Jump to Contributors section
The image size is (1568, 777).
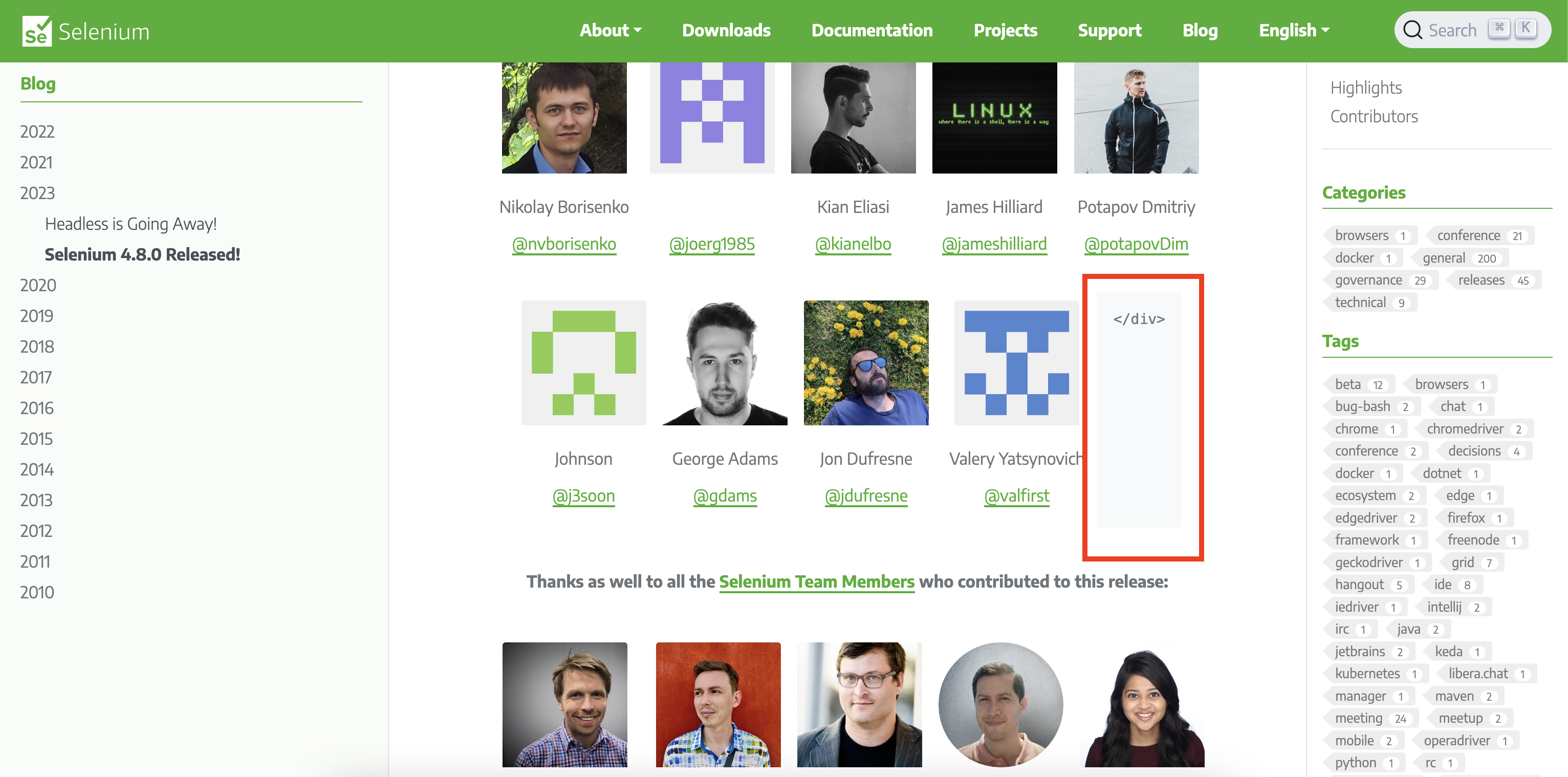pos(1374,116)
